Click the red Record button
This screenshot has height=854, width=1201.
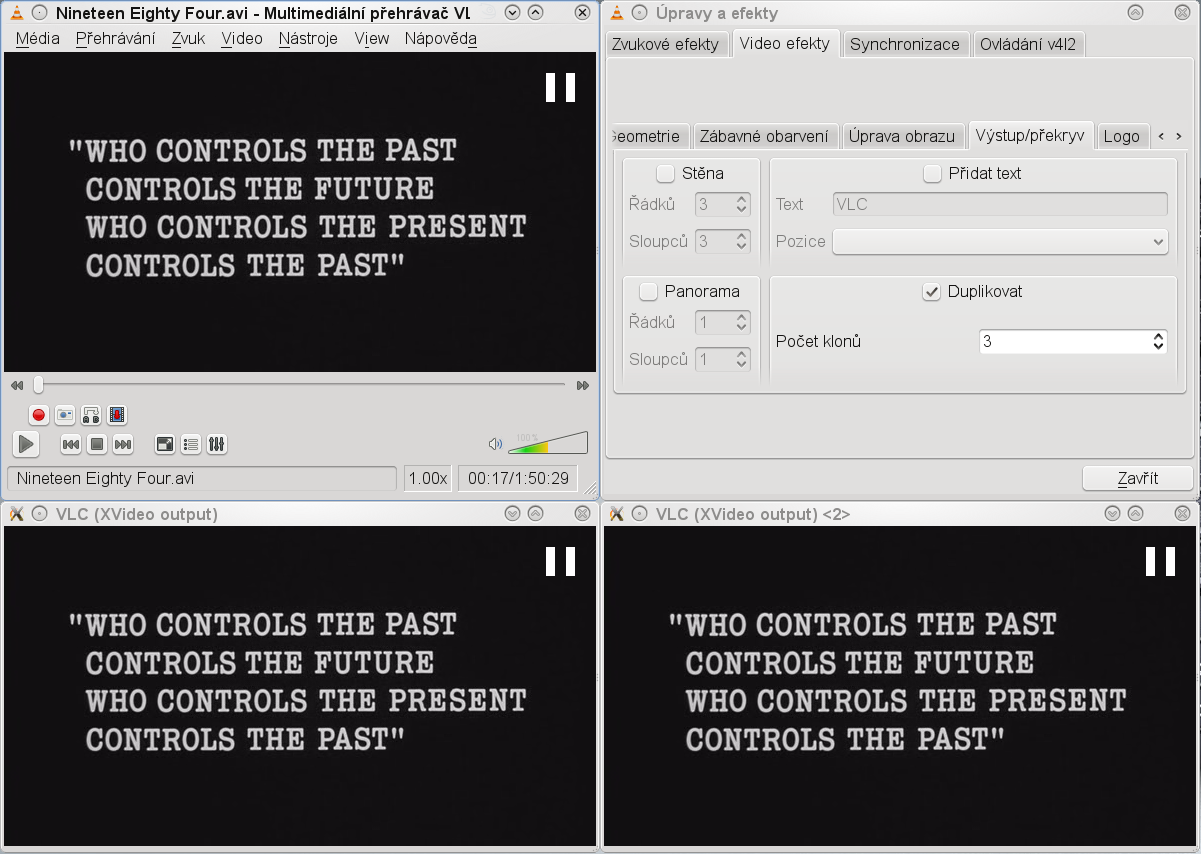pos(39,415)
